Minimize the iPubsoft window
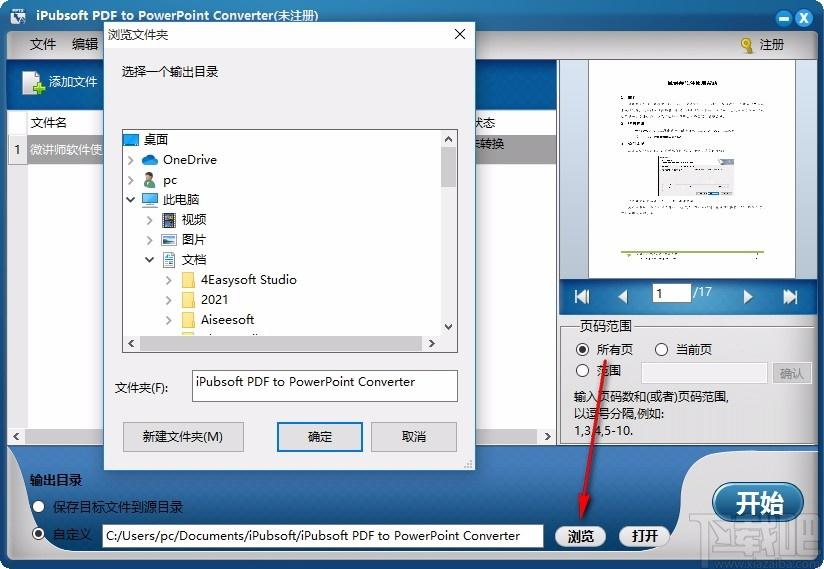 click(x=784, y=19)
